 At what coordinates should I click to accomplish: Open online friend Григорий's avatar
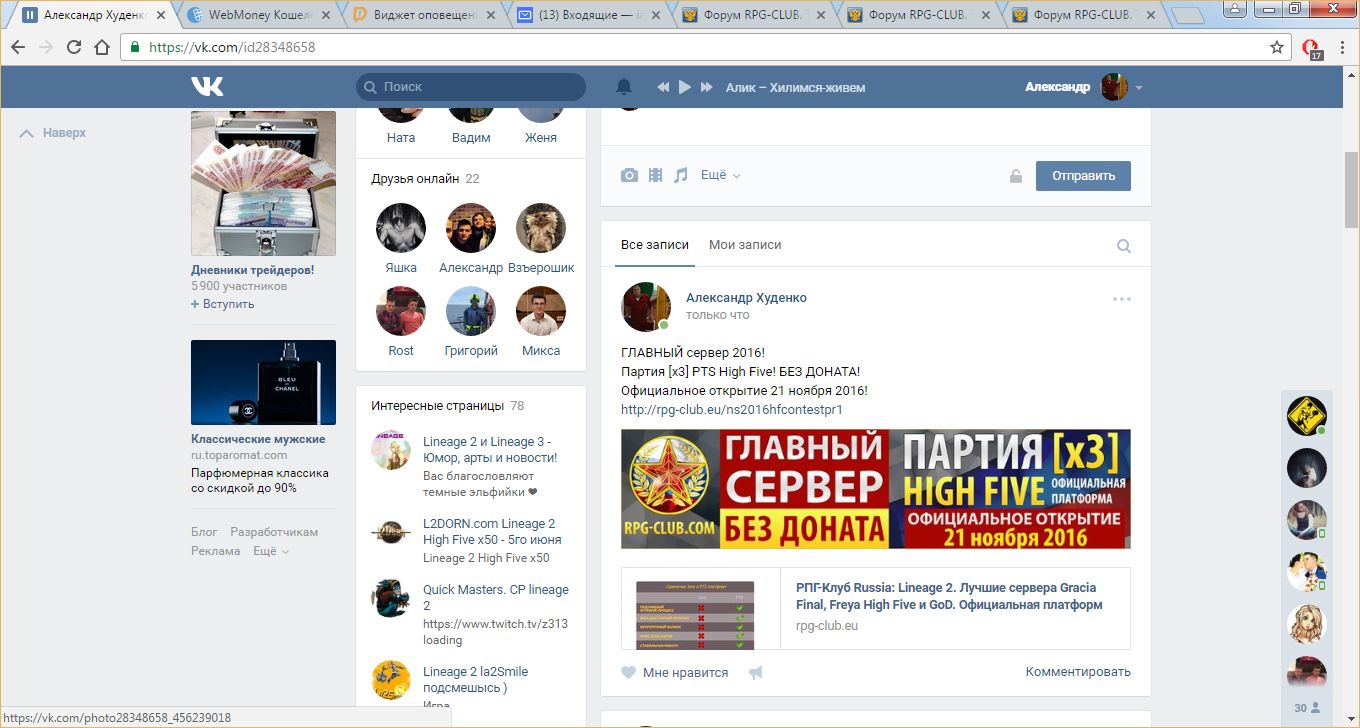click(471, 312)
